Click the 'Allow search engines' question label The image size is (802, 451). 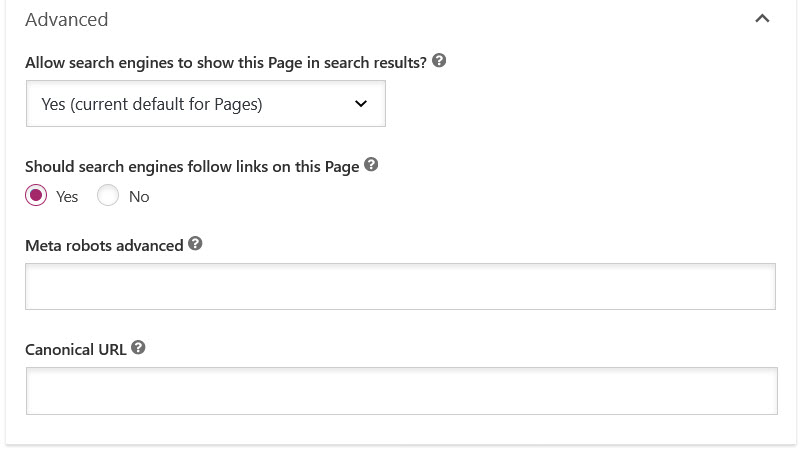(x=225, y=62)
